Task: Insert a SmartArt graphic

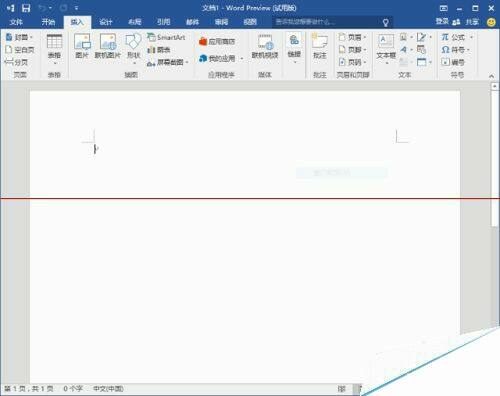Action: [x=166, y=37]
